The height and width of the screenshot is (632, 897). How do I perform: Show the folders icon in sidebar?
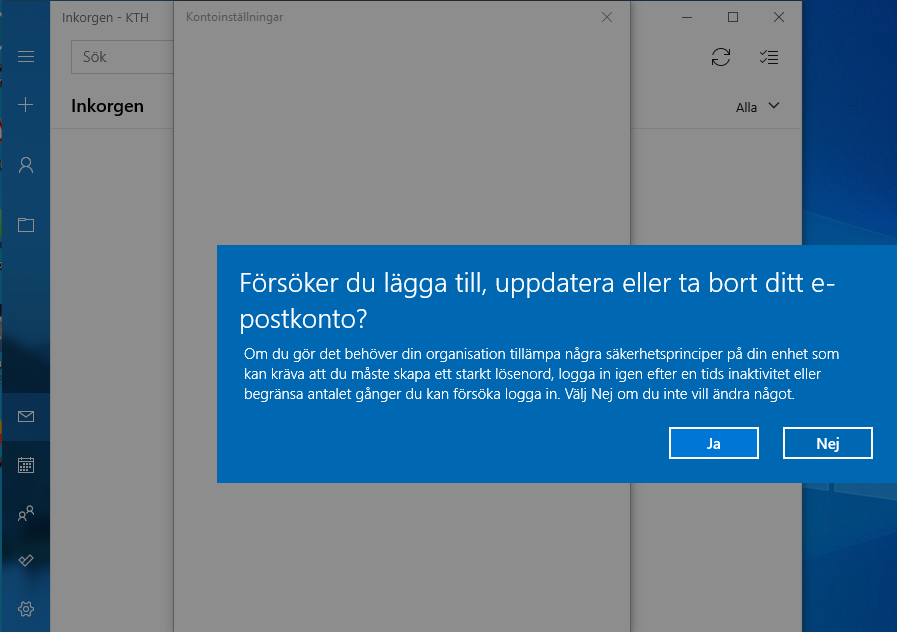26,225
